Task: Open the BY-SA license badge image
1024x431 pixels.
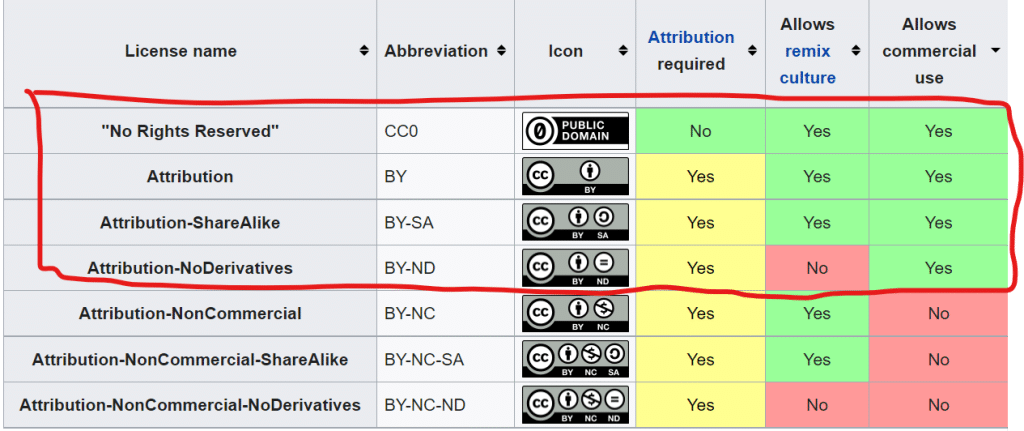Action: 575,223
